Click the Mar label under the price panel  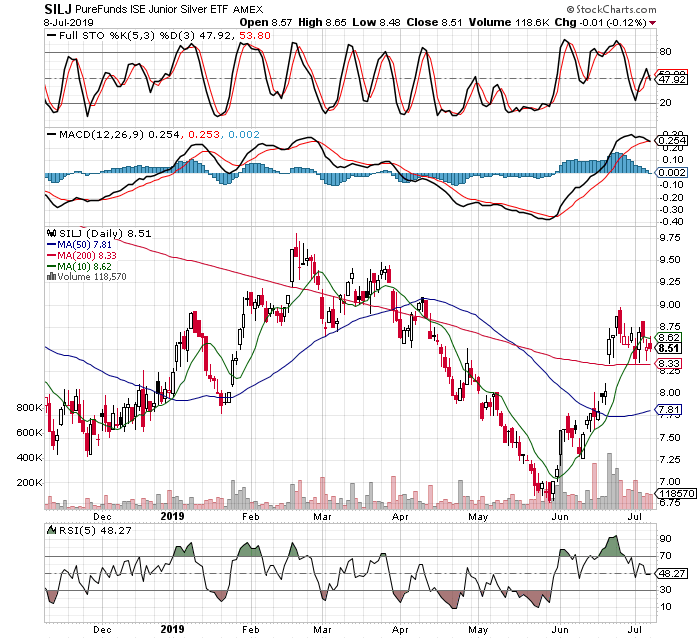322,516
